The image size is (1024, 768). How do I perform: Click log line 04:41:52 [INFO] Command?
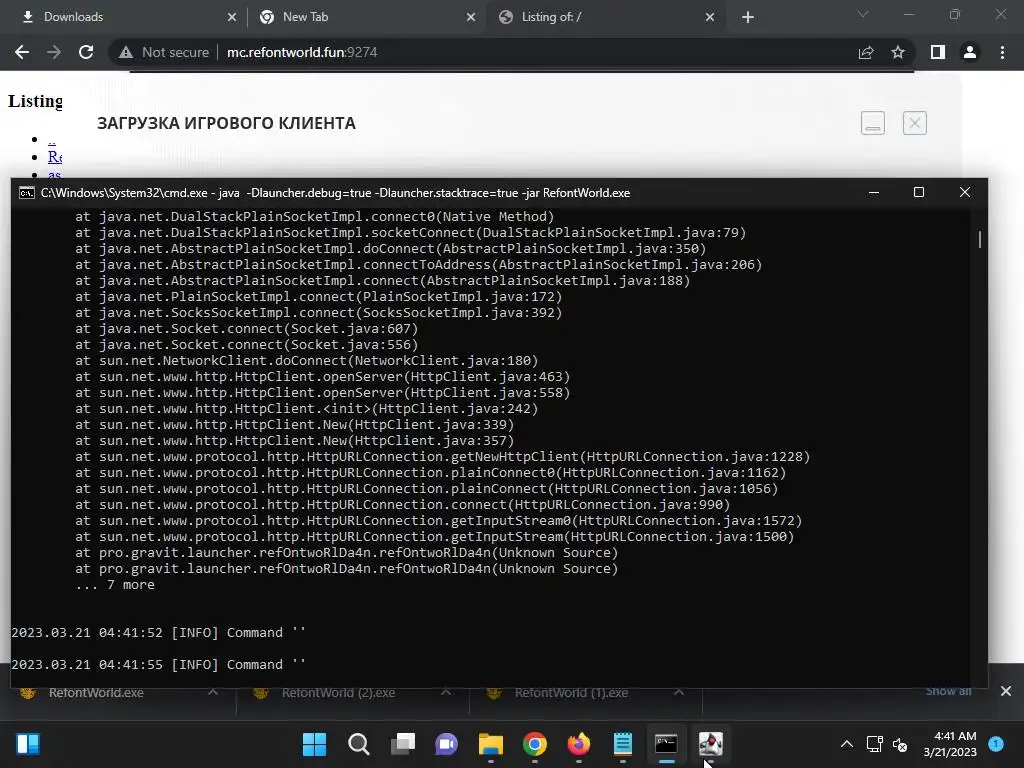(x=158, y=632)
